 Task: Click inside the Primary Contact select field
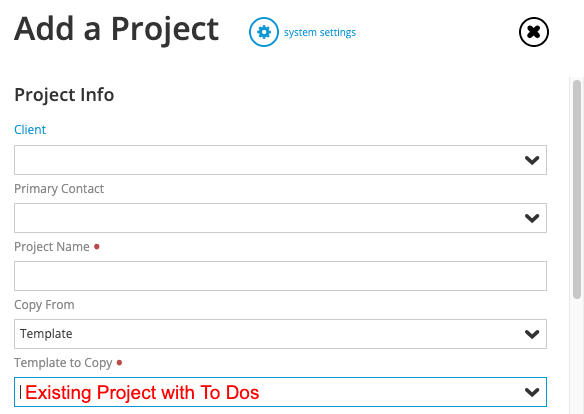[280, 218]
